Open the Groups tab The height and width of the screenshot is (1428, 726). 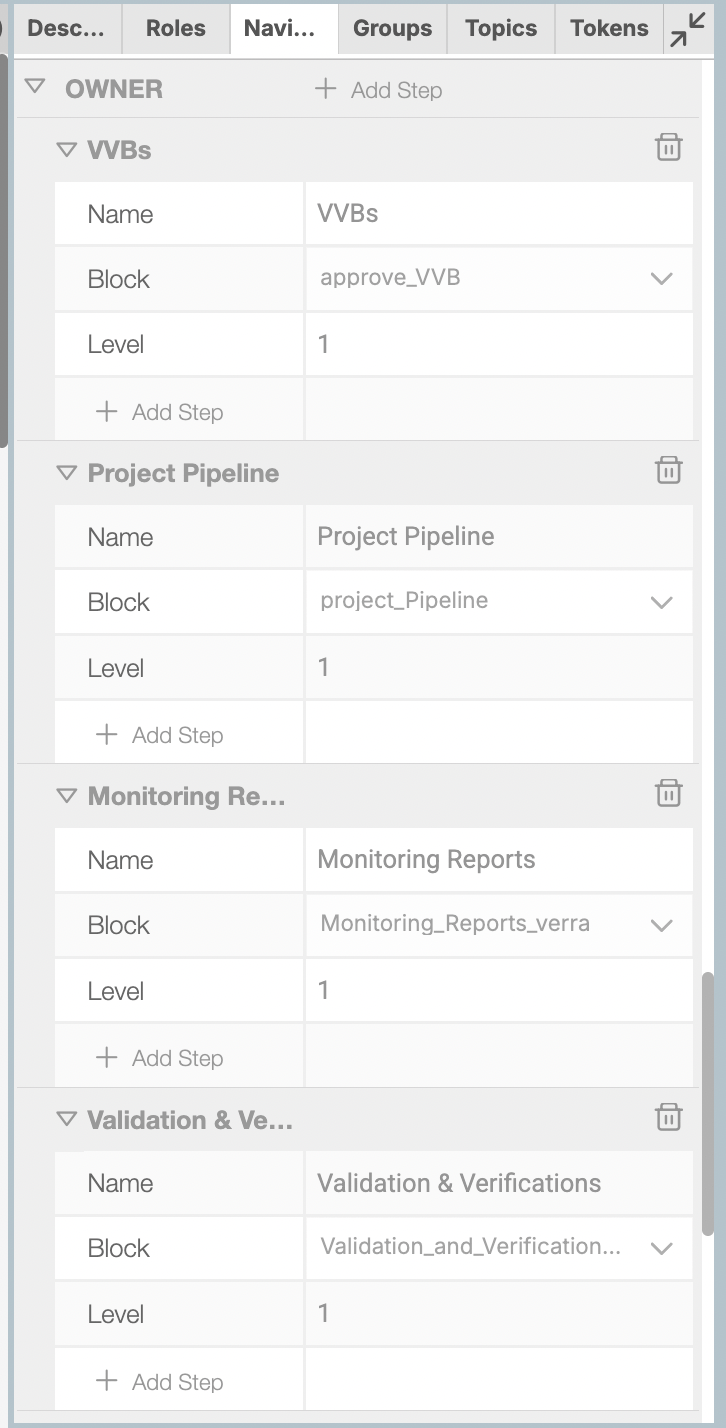pyautogui.click(x=392, y=28)
